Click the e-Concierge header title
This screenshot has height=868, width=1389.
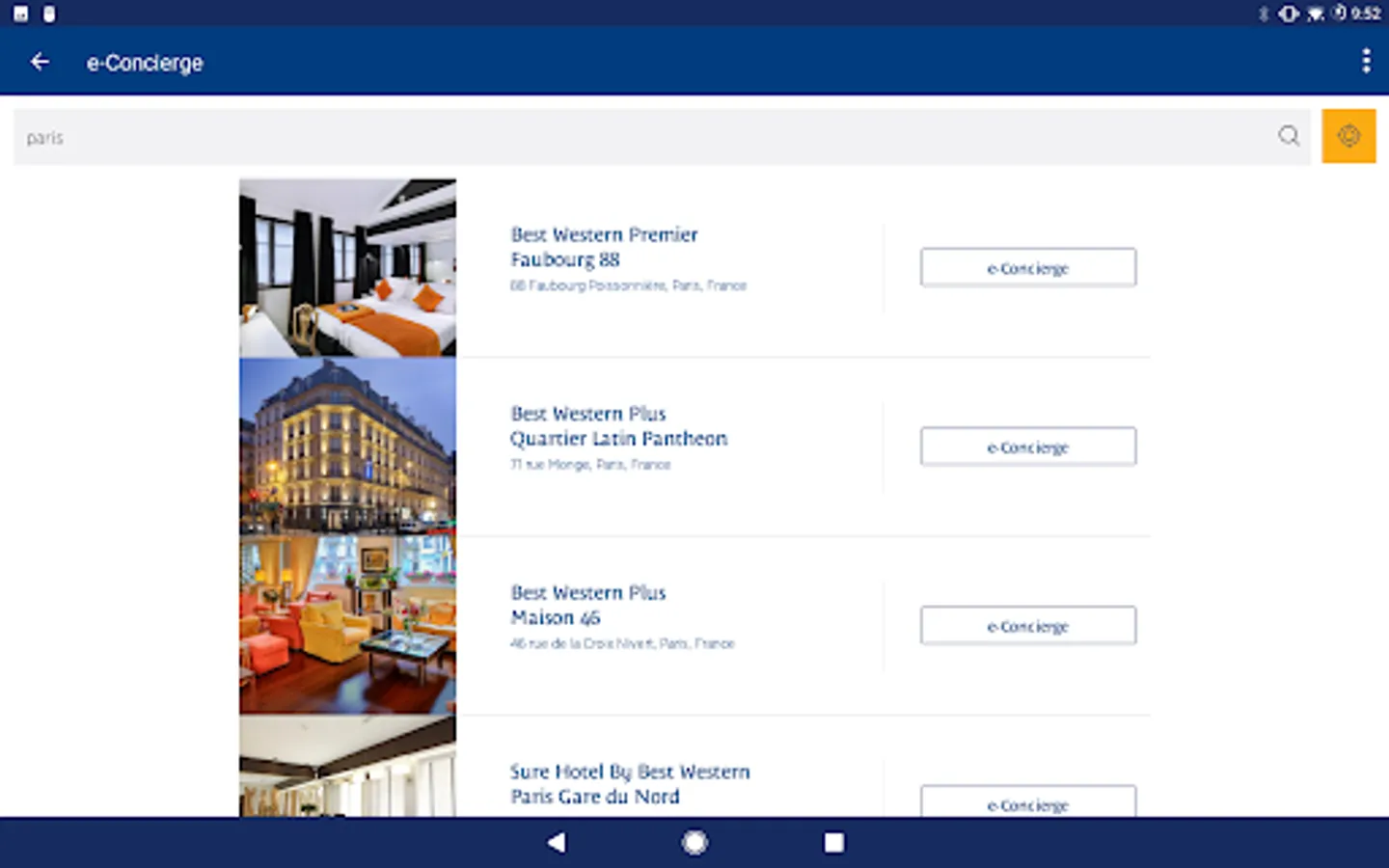click(x=145, y=63)
